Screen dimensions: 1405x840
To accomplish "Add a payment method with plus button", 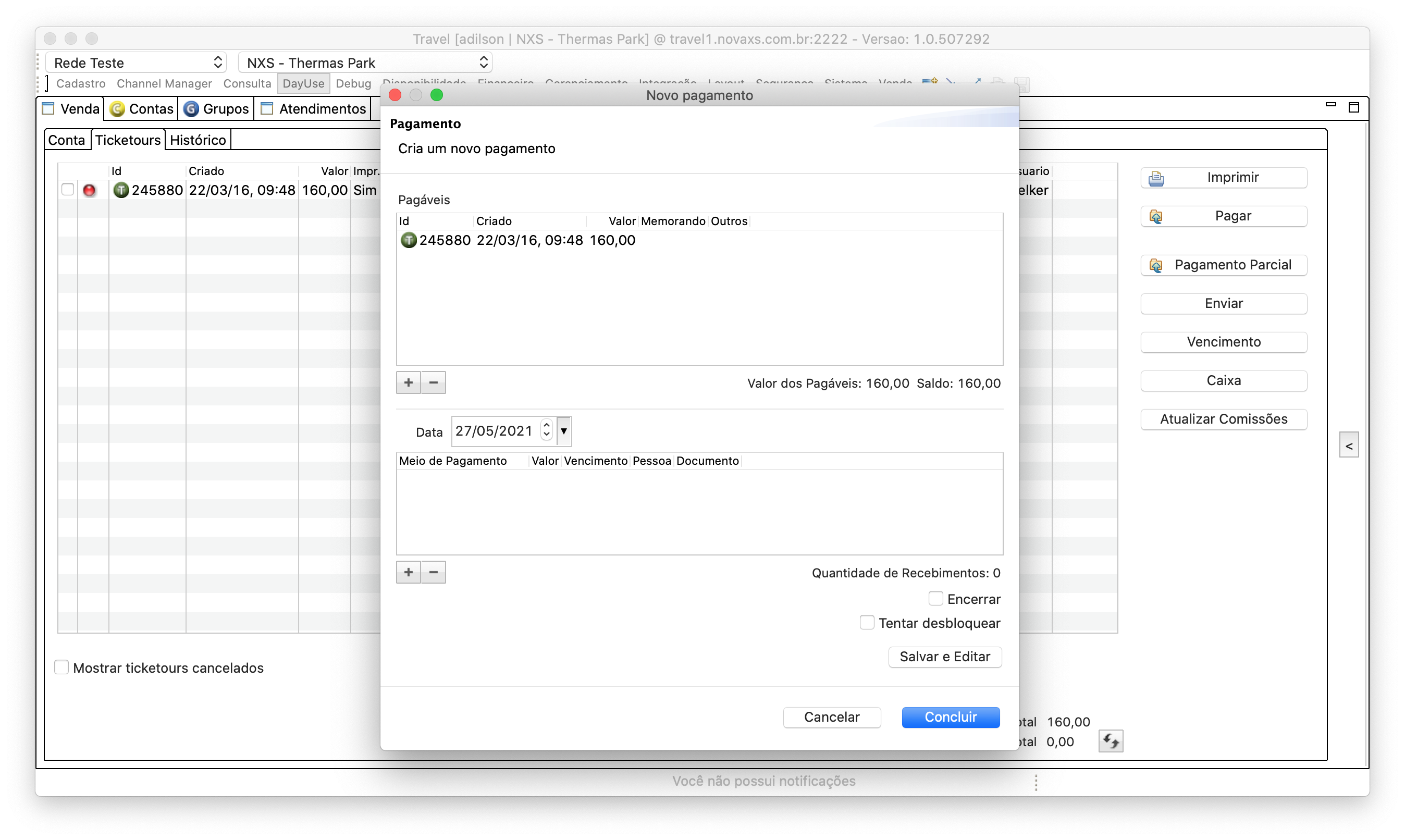I will pyautogui.click(x=408, y=572).
